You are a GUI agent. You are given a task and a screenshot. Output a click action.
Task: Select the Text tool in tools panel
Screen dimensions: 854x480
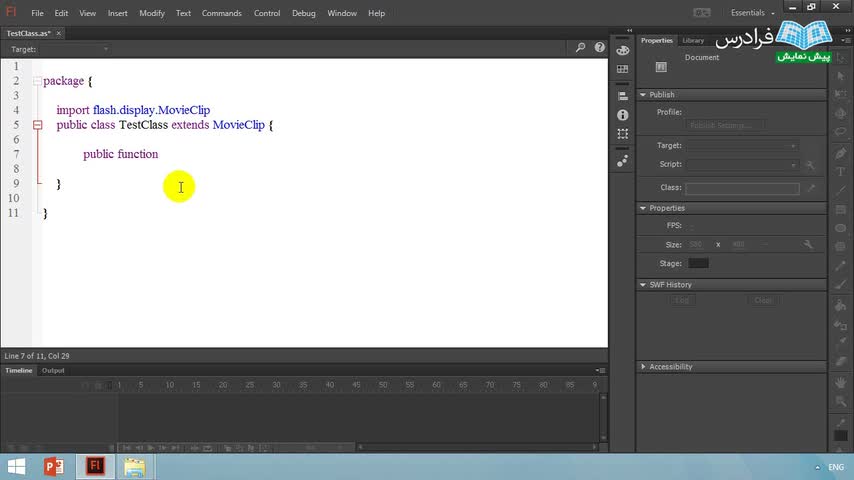(x=841, y=172)
